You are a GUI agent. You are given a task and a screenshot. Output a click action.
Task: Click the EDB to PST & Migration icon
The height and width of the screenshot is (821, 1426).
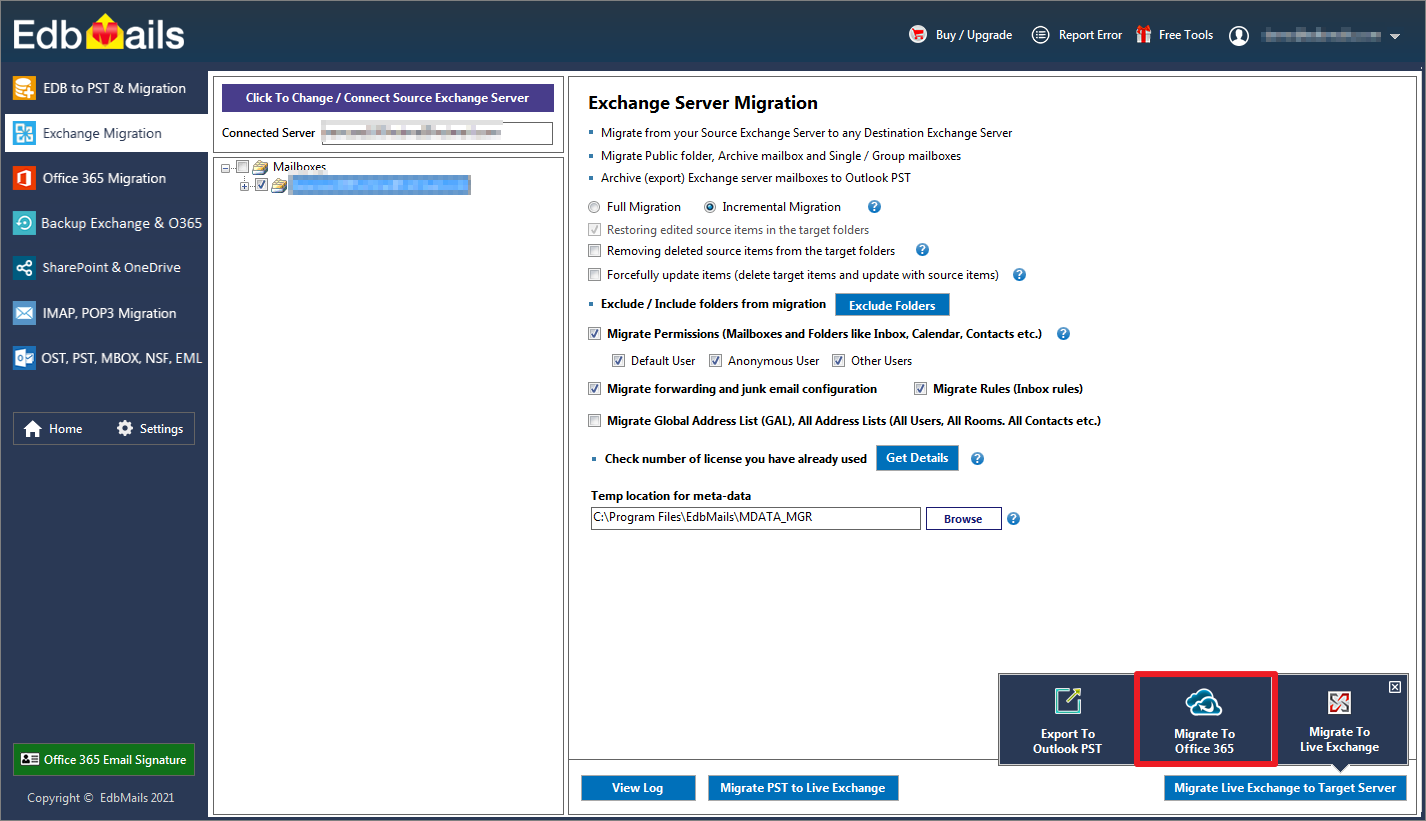(24, 88)
